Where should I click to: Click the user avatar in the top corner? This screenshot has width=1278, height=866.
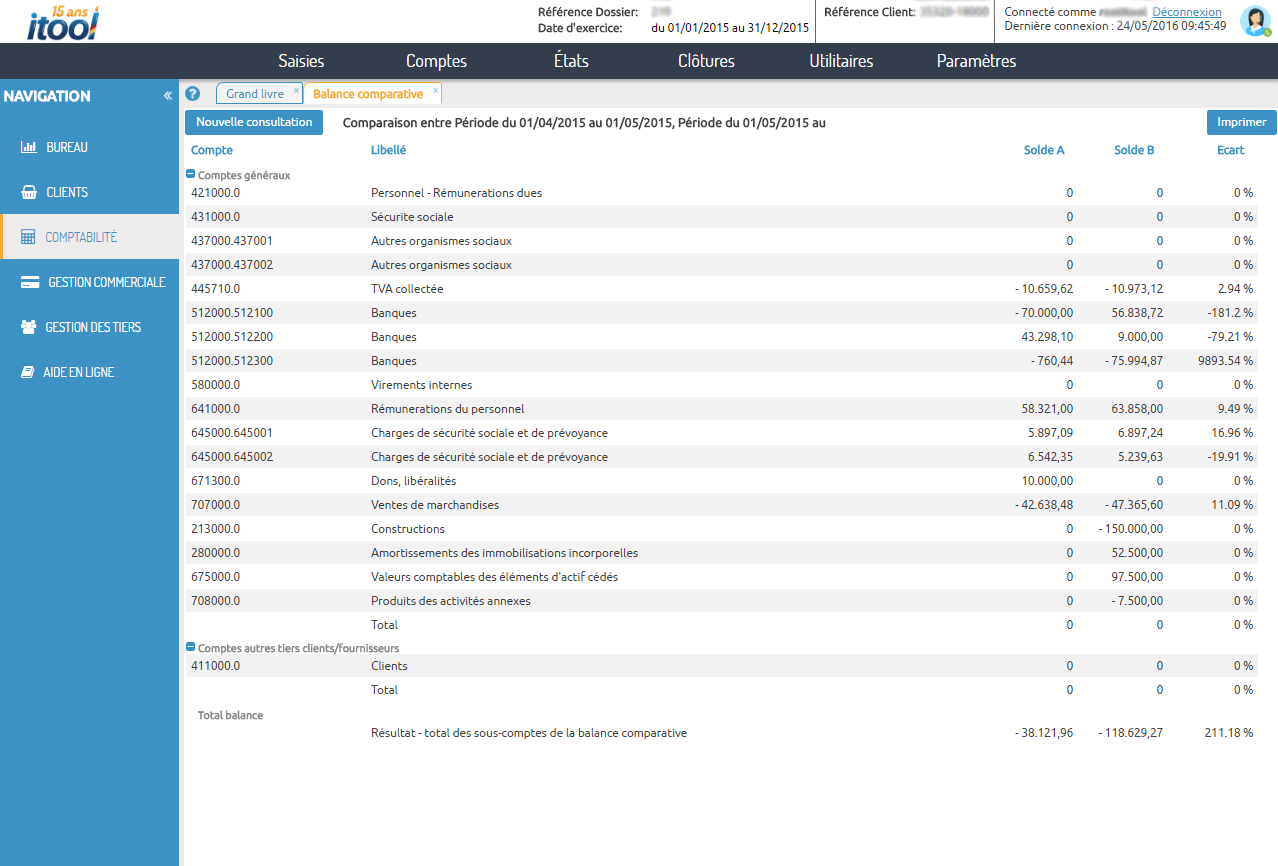[x=1255, y=21]
